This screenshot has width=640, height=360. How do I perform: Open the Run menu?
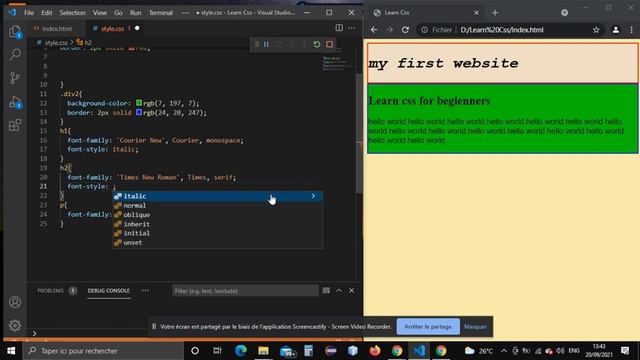[136, 13]
